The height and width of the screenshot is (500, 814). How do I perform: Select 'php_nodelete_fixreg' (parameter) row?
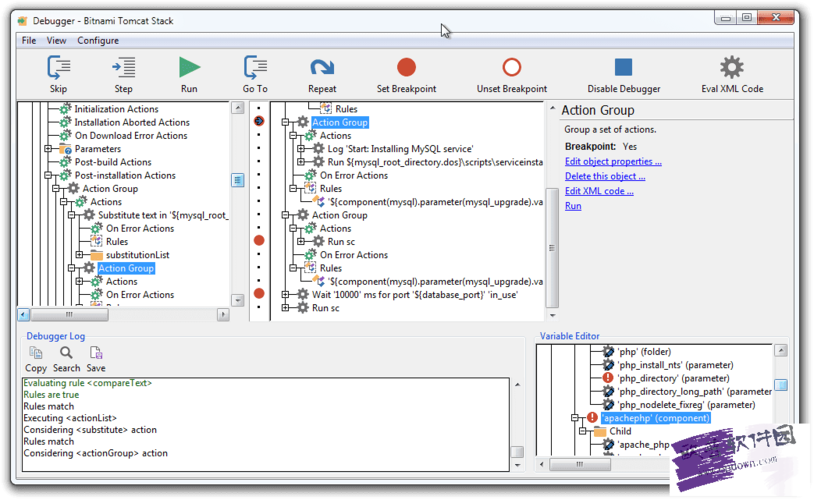[x=686, y=404]
